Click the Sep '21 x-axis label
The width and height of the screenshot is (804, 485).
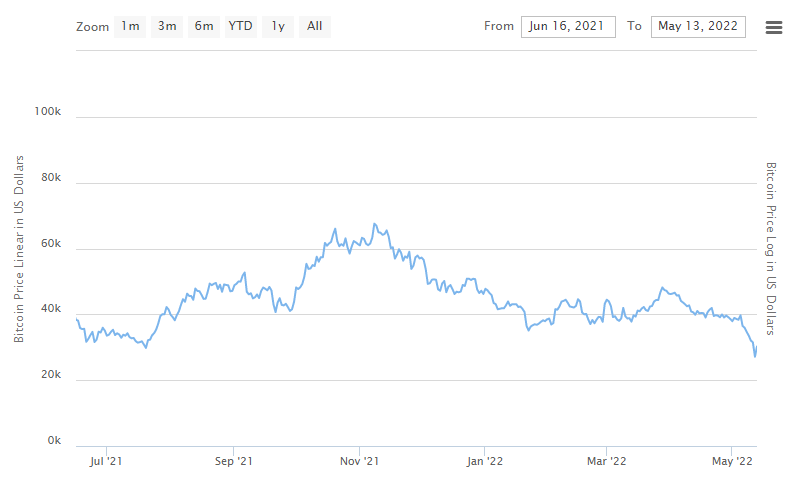tap(233, 461)
